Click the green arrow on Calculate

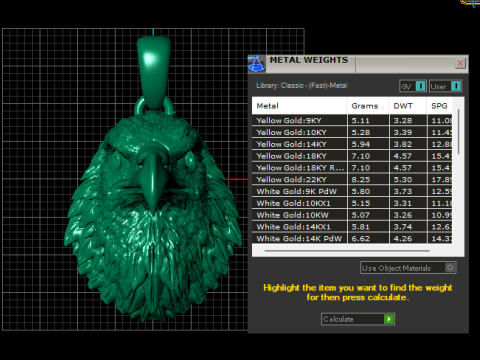389,319
